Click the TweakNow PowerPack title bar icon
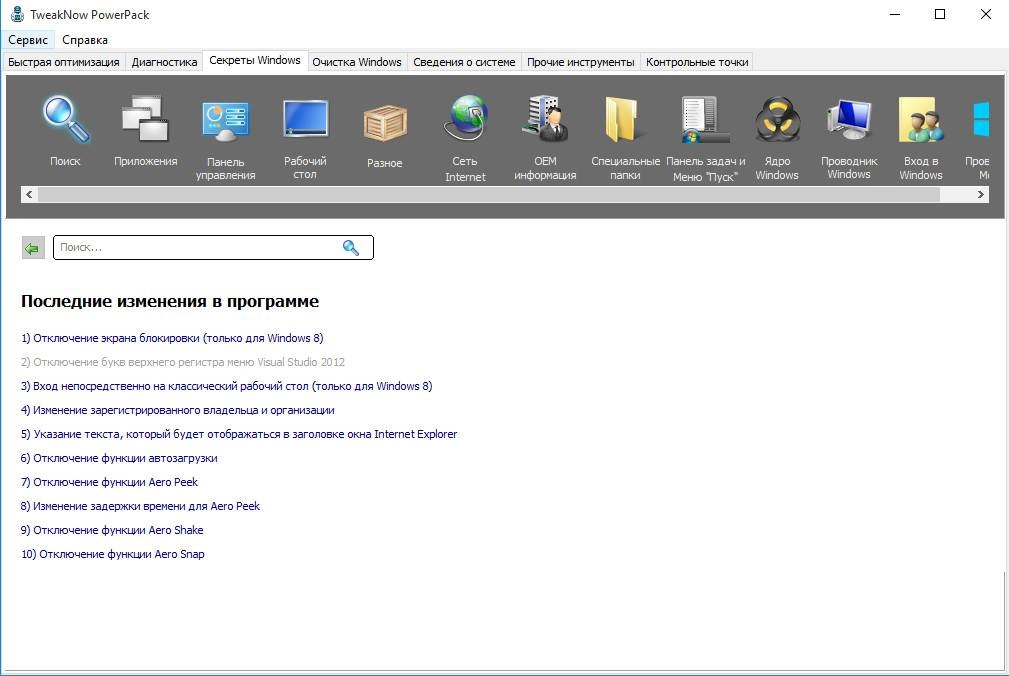The image size is (1009, 676). tap(17, 14)
